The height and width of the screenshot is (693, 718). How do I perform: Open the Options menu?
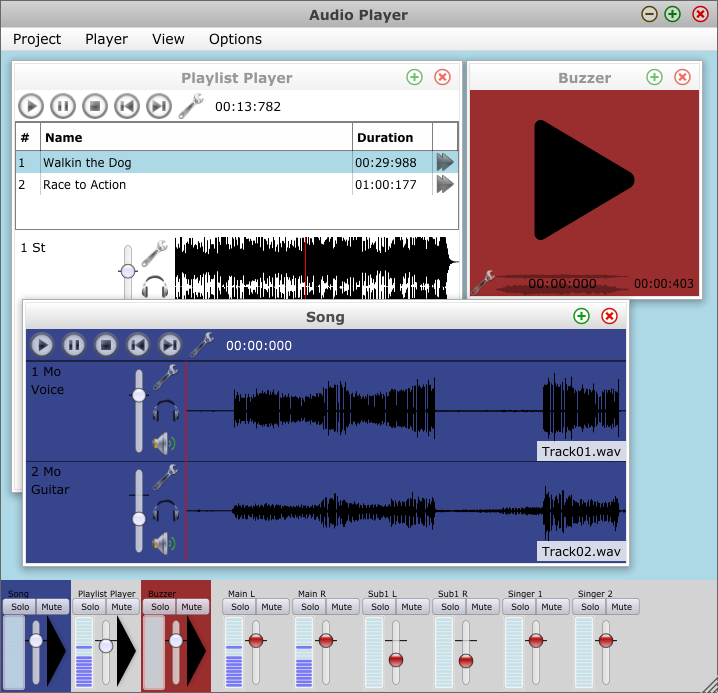[235, 39]
